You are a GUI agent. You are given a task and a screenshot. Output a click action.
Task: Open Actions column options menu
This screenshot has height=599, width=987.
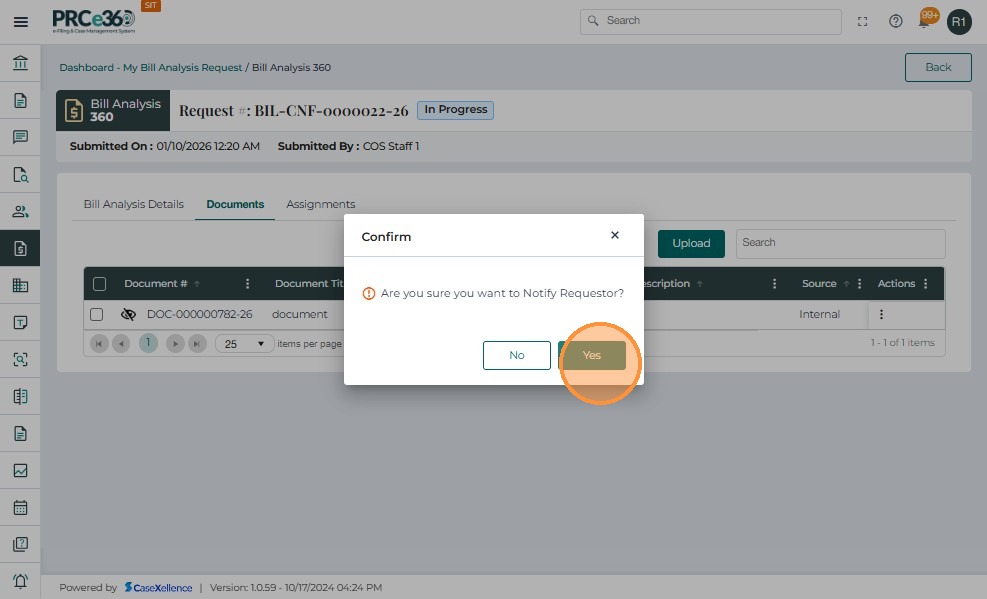click(925, 284)
